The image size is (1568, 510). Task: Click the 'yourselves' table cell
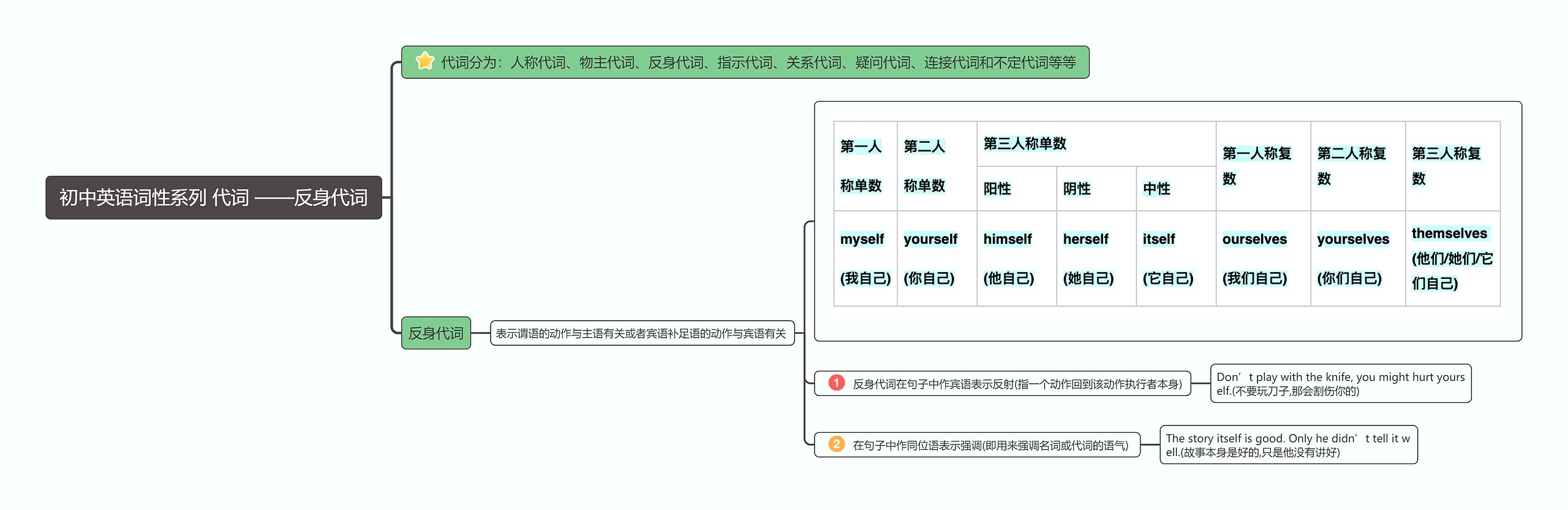coord(1357,258)
